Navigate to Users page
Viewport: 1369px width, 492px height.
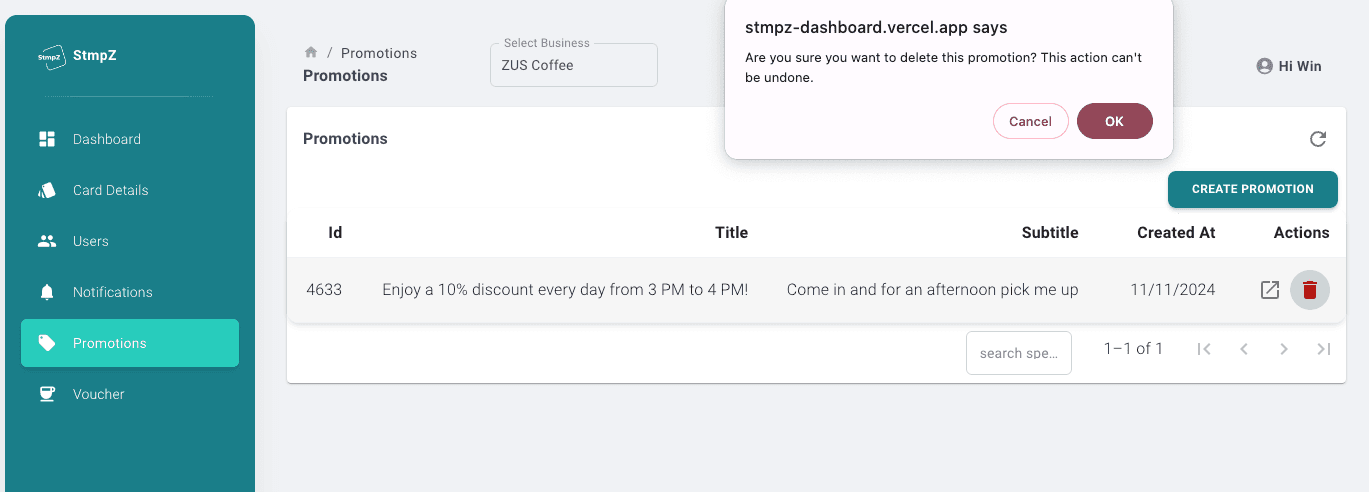tap(90, 241)
